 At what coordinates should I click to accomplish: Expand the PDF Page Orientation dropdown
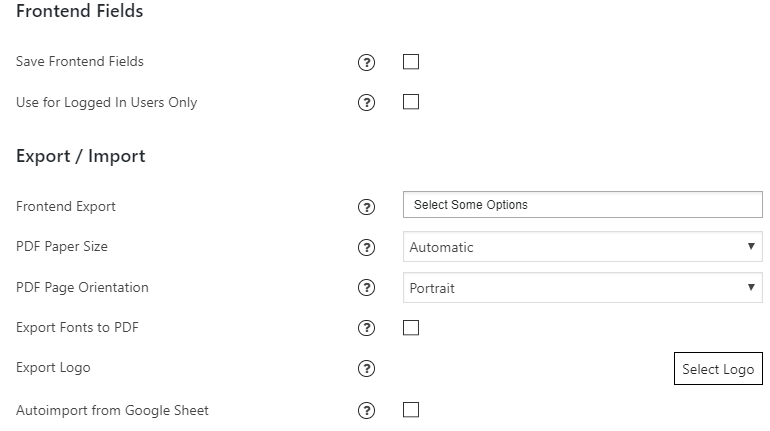pyautogui.click(x=582, y=288)
